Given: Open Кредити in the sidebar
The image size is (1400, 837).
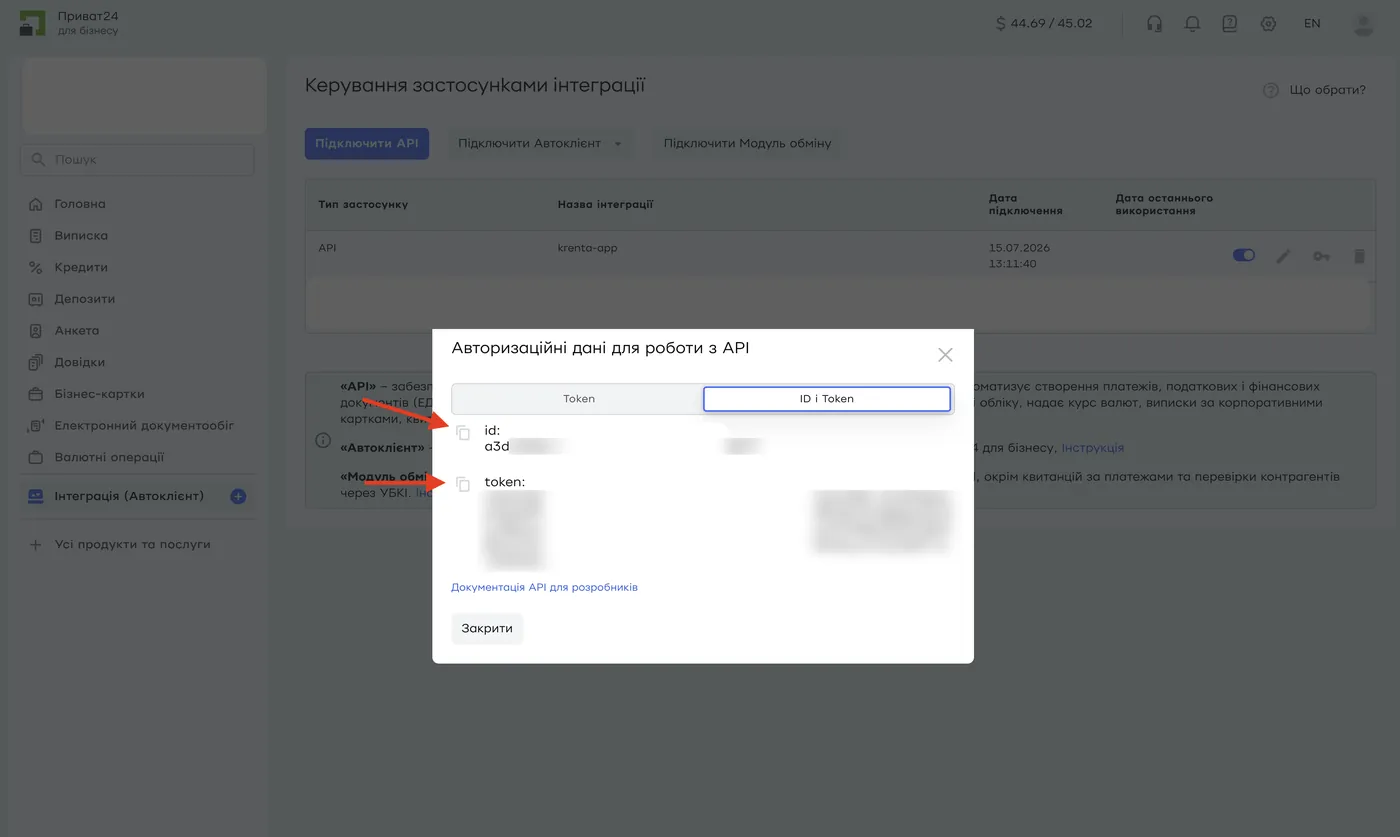Looking at the screenshot, I should pyautogui.click(x=81, y=267).
